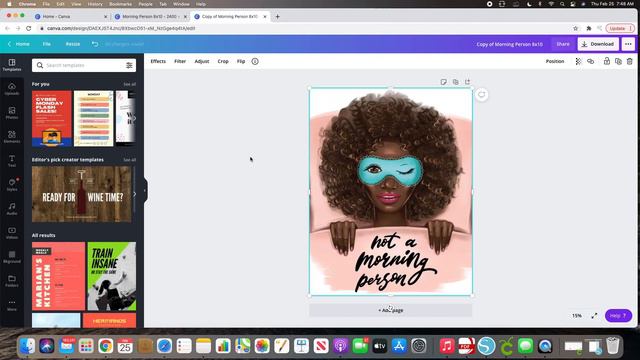Add page notes icon above canvas
Screen dimensions: 640x360
pyautogui.click(x=444, y=82)
